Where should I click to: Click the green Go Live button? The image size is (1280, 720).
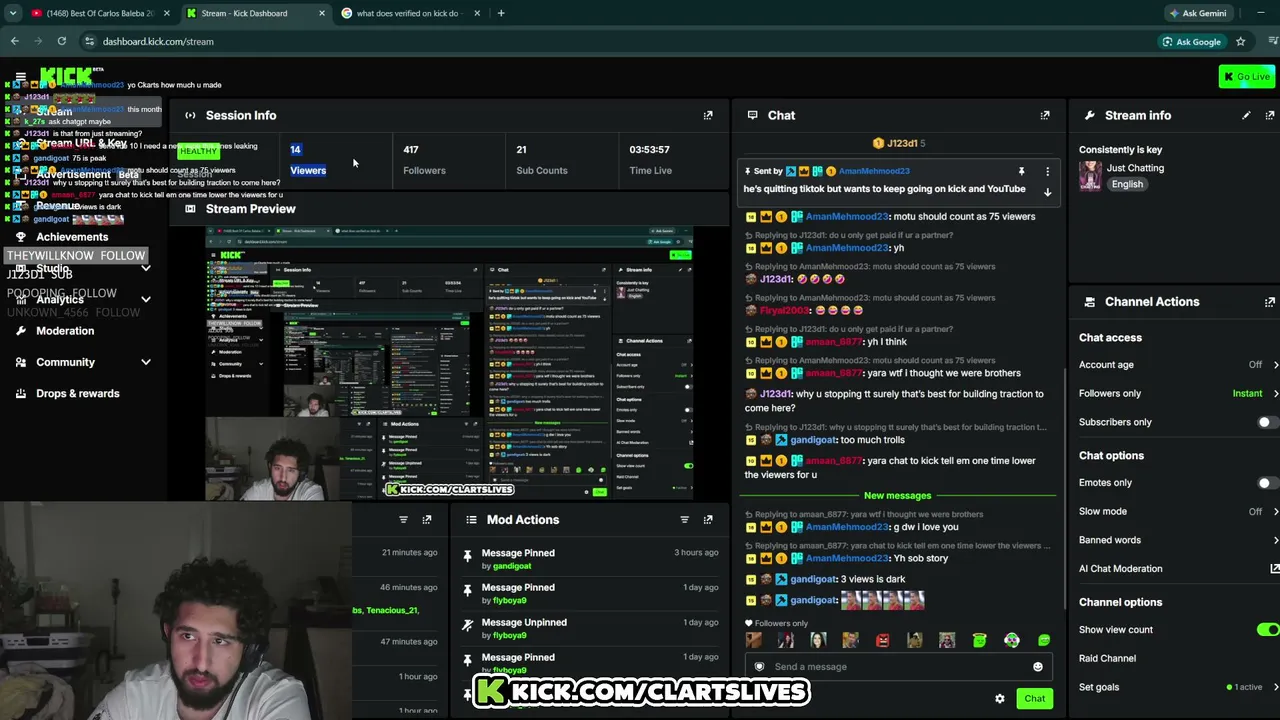1247,77
